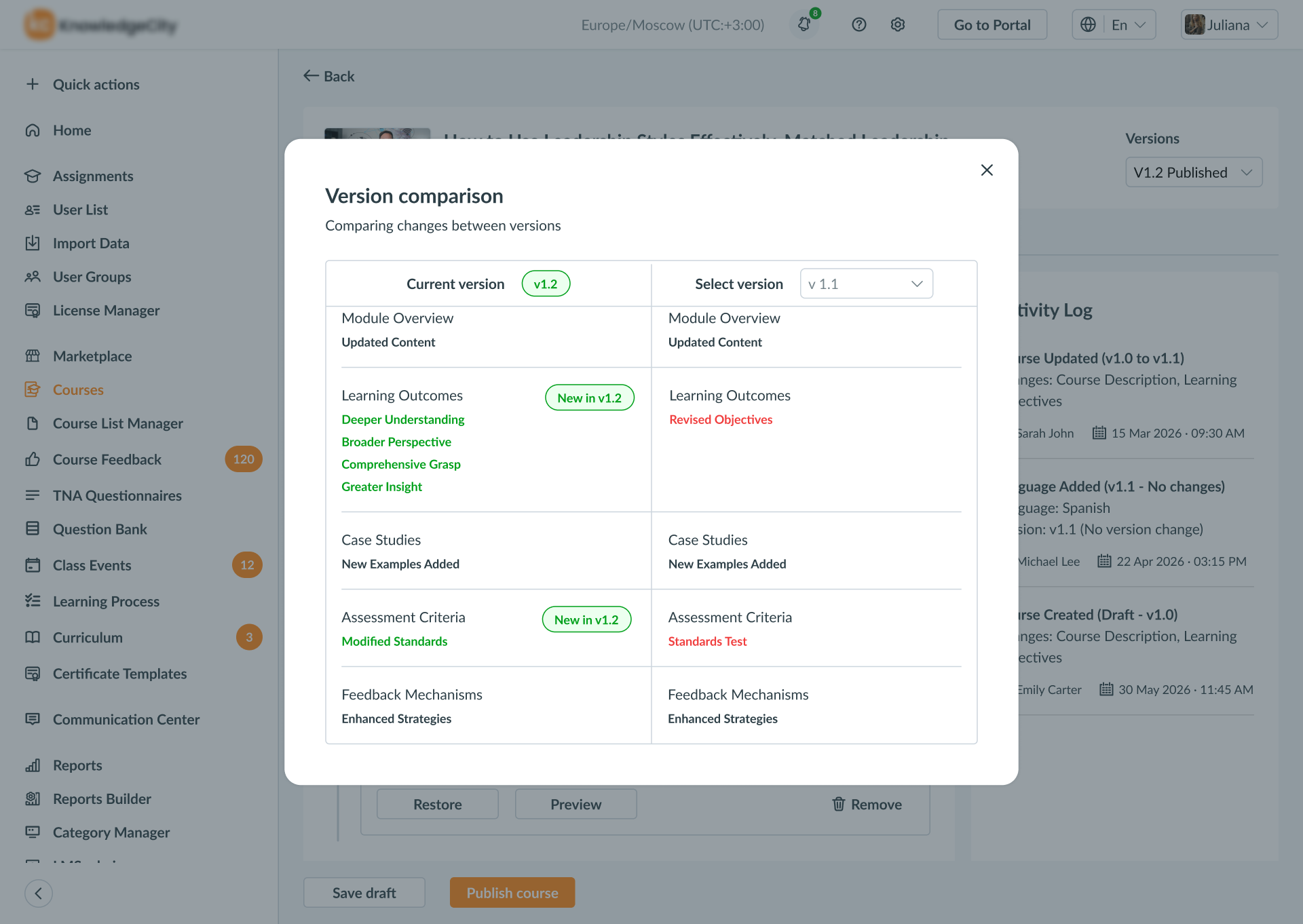
Task: Click the 'Modified Standards' text
Action: (x=394, y=641)
